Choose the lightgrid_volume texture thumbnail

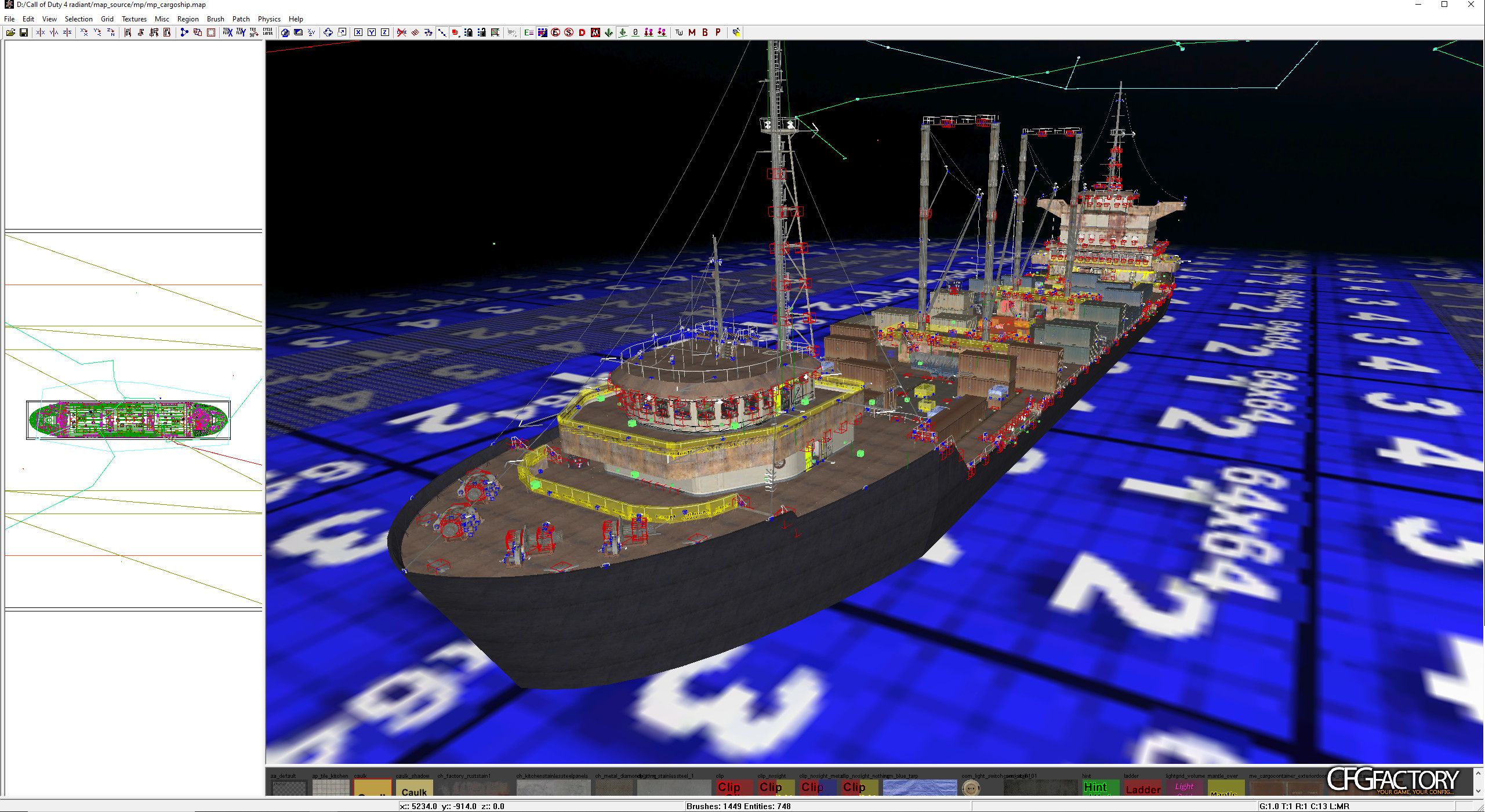point(1184,787)
